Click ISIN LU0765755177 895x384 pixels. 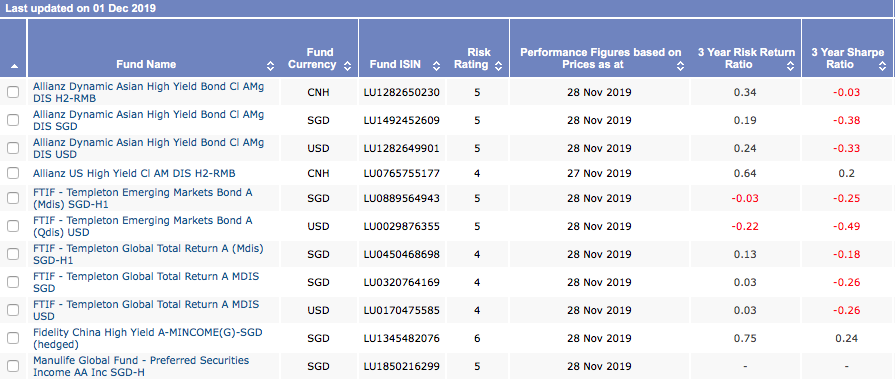click(x=401, y=173)
